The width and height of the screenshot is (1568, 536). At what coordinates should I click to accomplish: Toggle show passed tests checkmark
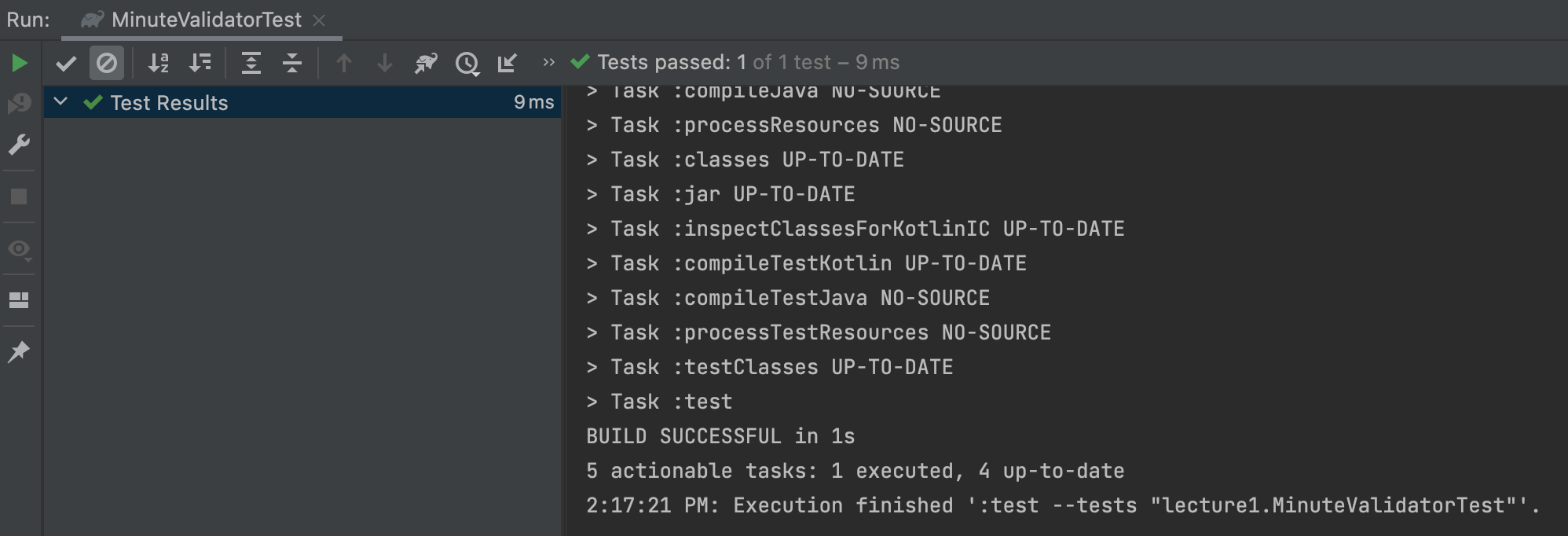[x=66, y=63]
